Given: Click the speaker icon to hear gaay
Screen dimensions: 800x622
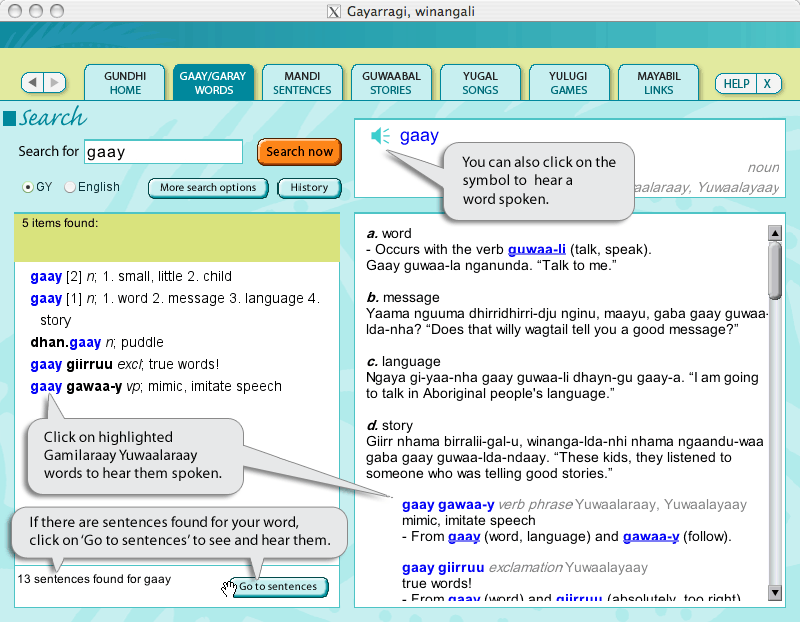Looking at the screenshot, I should 380,136.
